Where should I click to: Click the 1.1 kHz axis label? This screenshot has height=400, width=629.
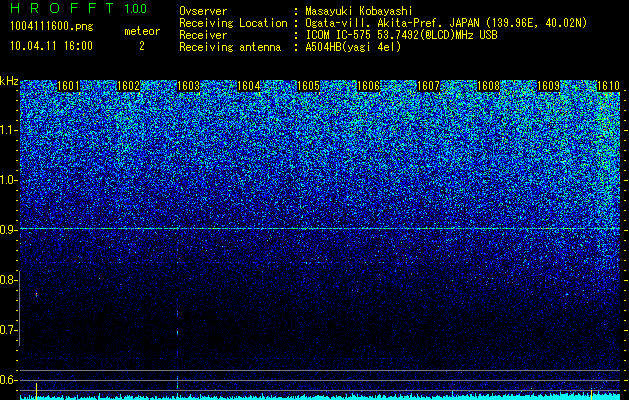pyautogui.click(x=7, y=130)
